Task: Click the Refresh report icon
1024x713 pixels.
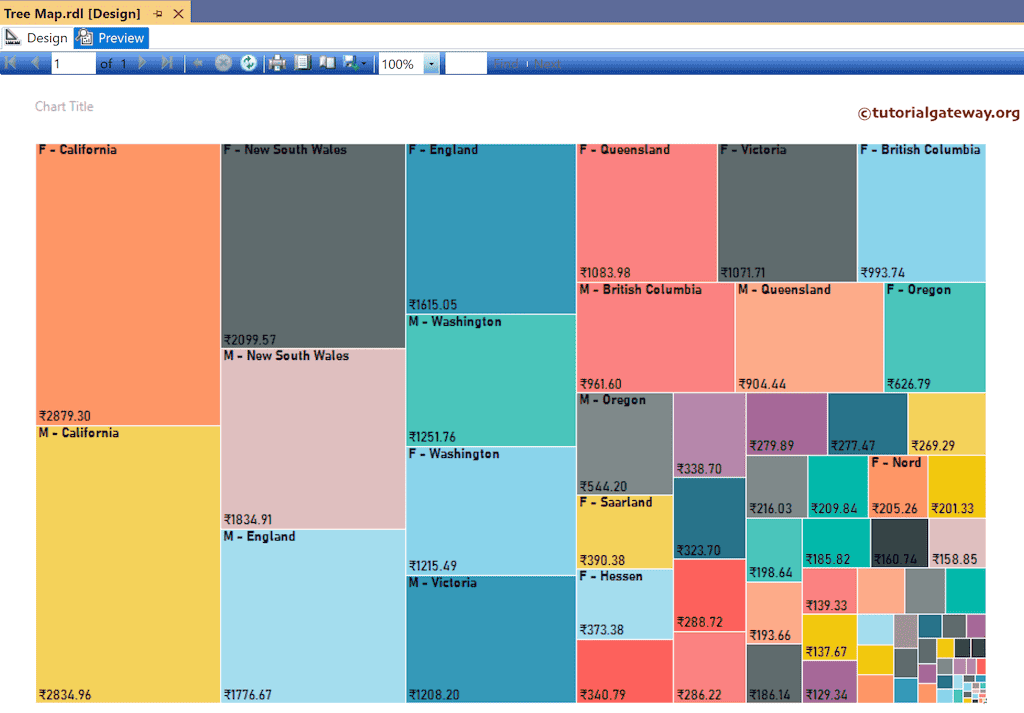Action: pyautogui.click(x=248, y=63)
